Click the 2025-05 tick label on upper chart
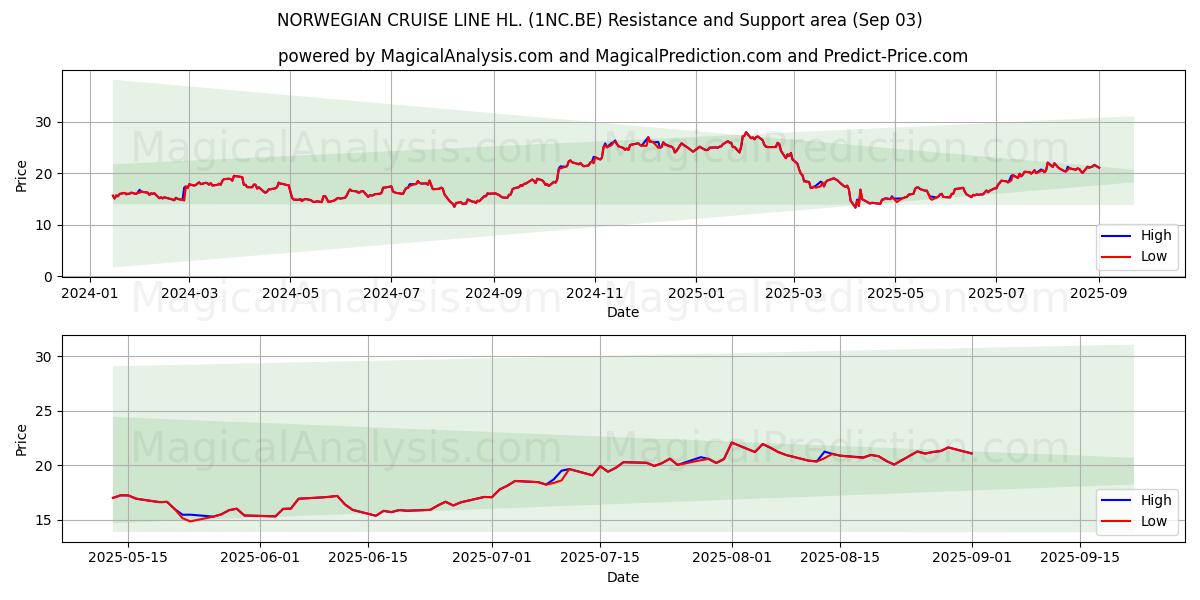This screenshot has height=600, width=1200. [894, 294]
